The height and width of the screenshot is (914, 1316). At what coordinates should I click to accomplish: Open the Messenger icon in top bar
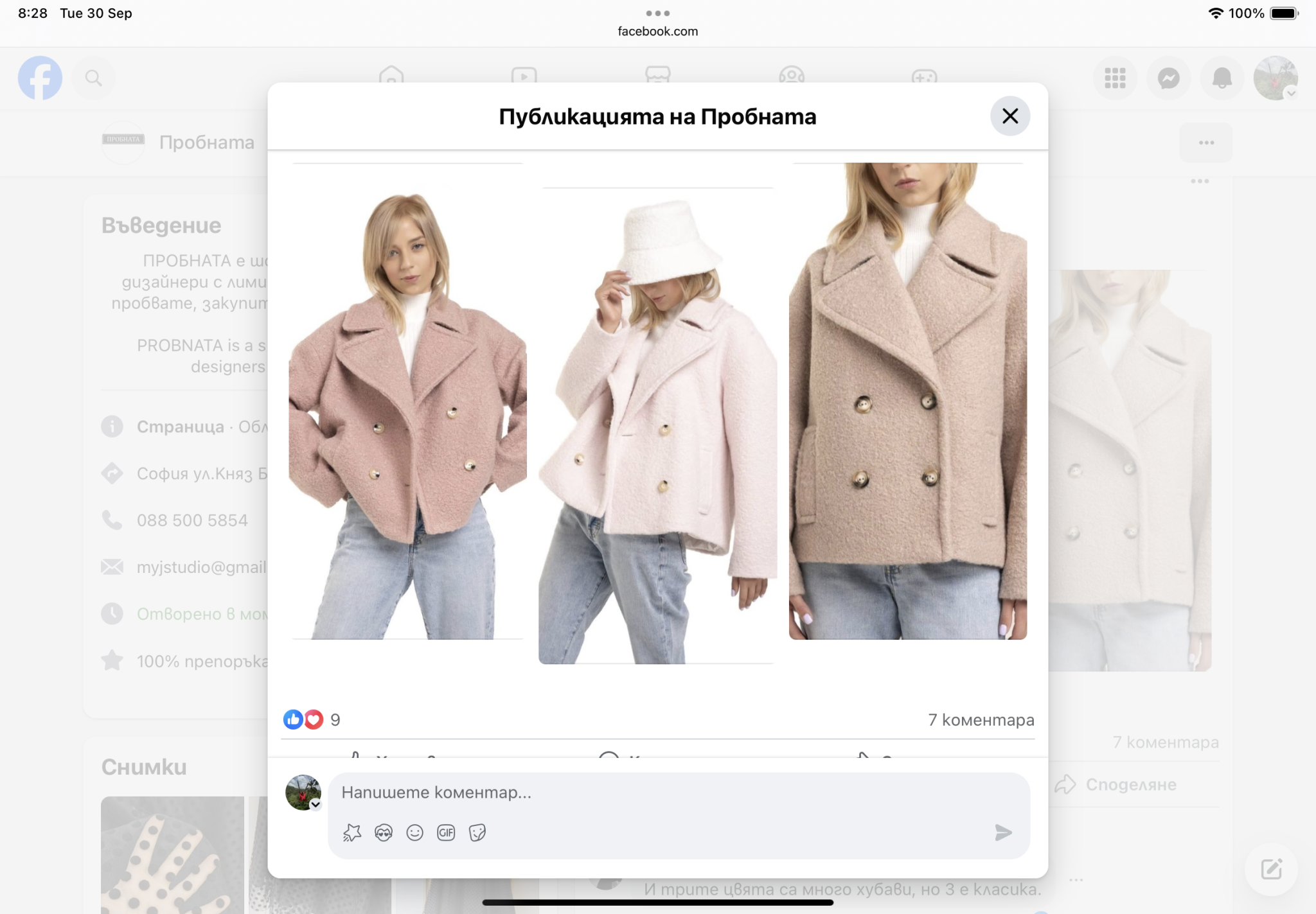(x=1168, y=78)
